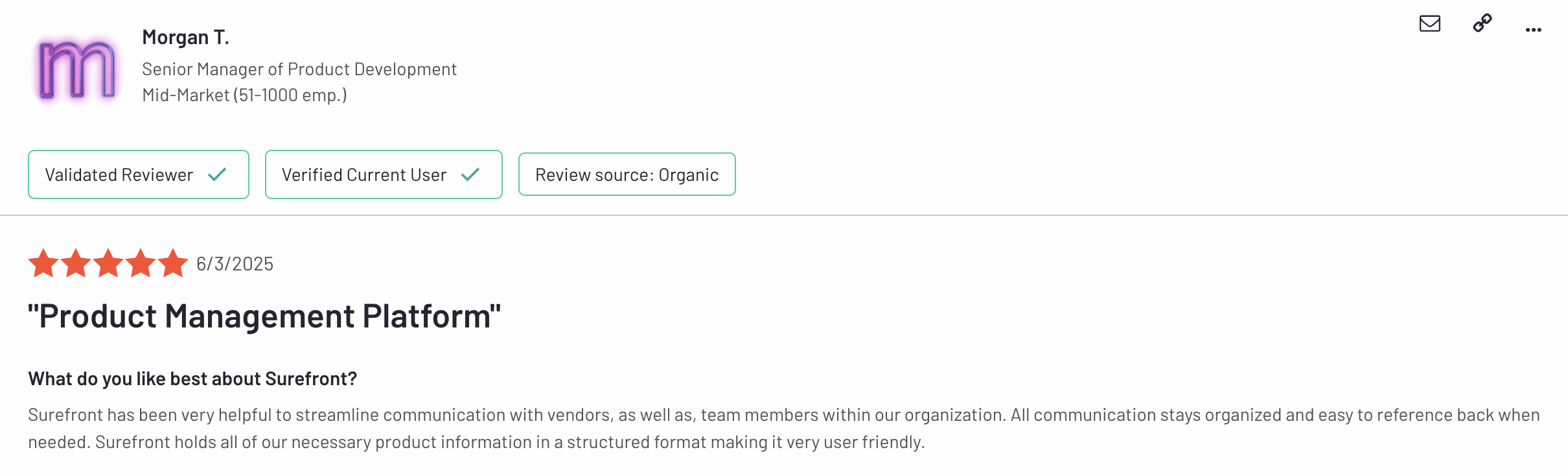This screenshot has height=476, width=1568.
Task: Click the Mid-Market (51-1000 emp.) label
Action: coord(244,95)
